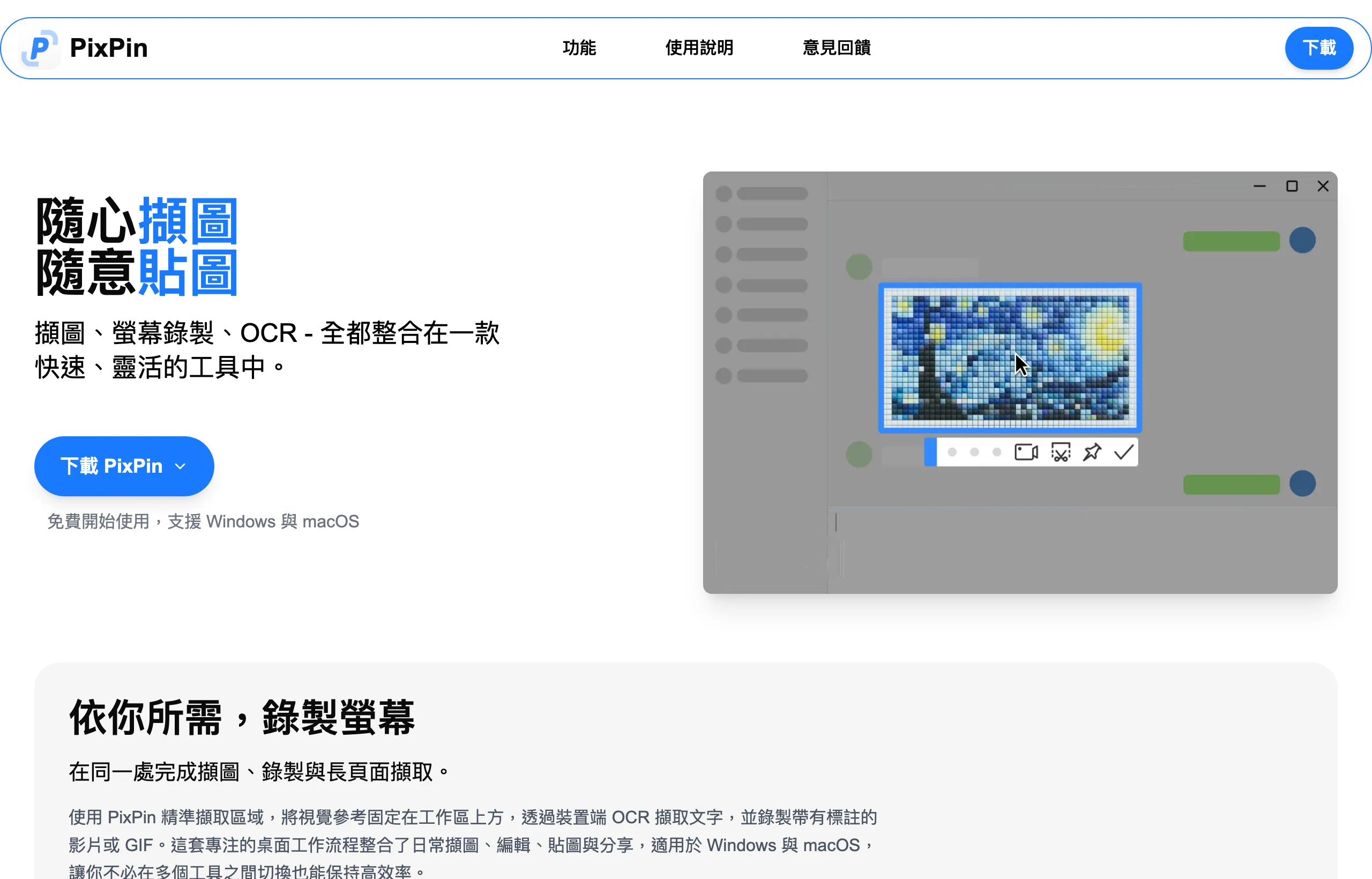The height and width of the screenshot is (879, 1372).
Task: Click the text 在同一處完成擷圖、錄製與長頁面擷取。
Action: (260, 772)
